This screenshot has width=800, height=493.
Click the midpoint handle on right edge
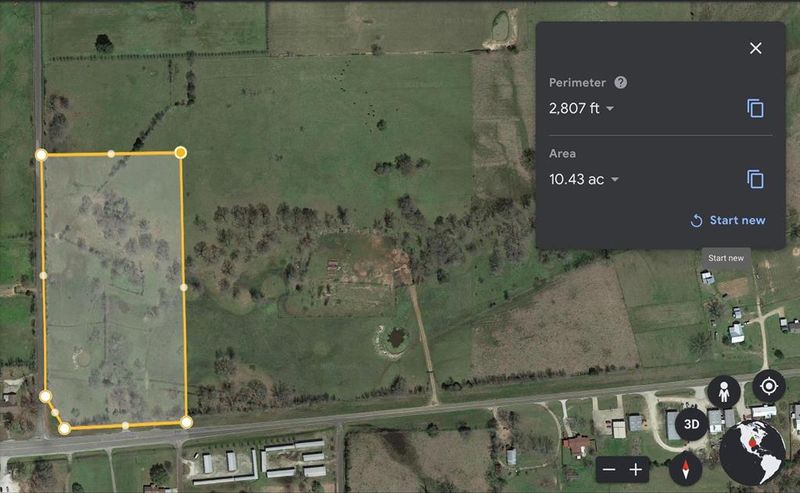click(184, 287)
